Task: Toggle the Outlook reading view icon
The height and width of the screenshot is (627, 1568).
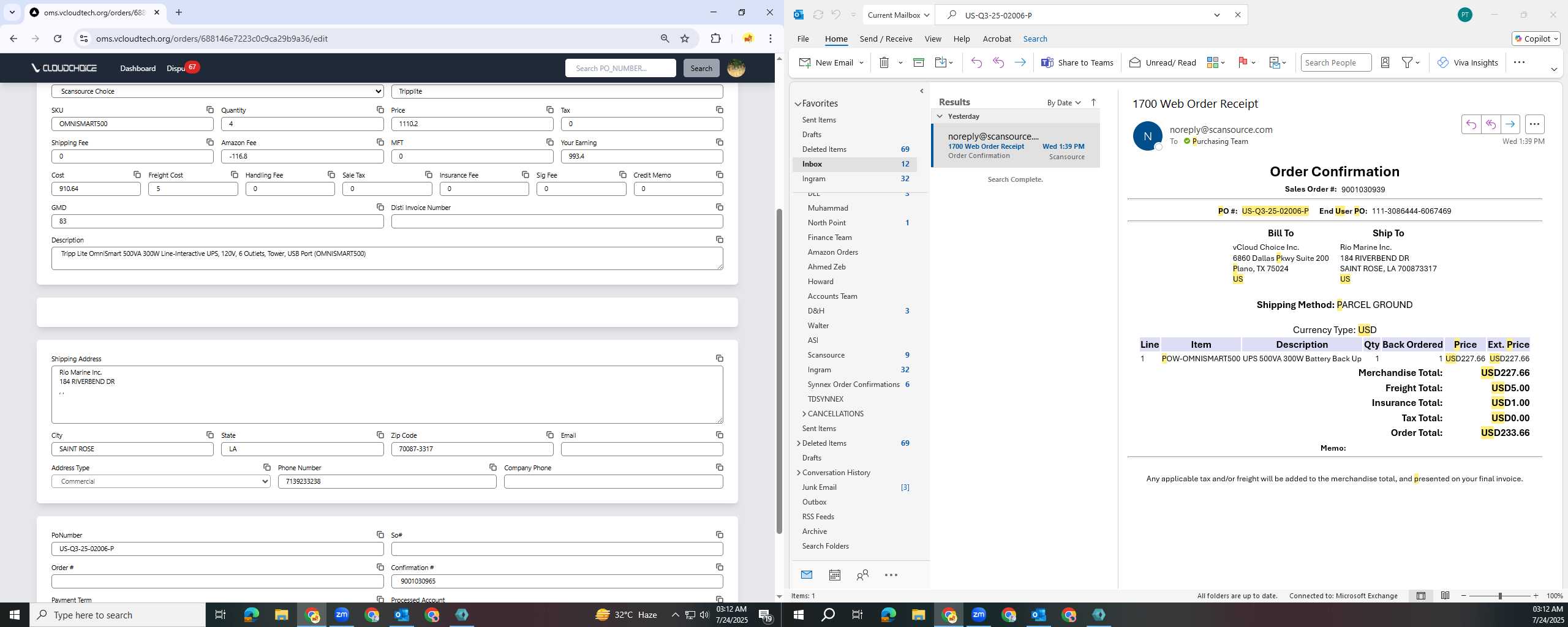Action: pyautogui.click(x=1445, y=596)
